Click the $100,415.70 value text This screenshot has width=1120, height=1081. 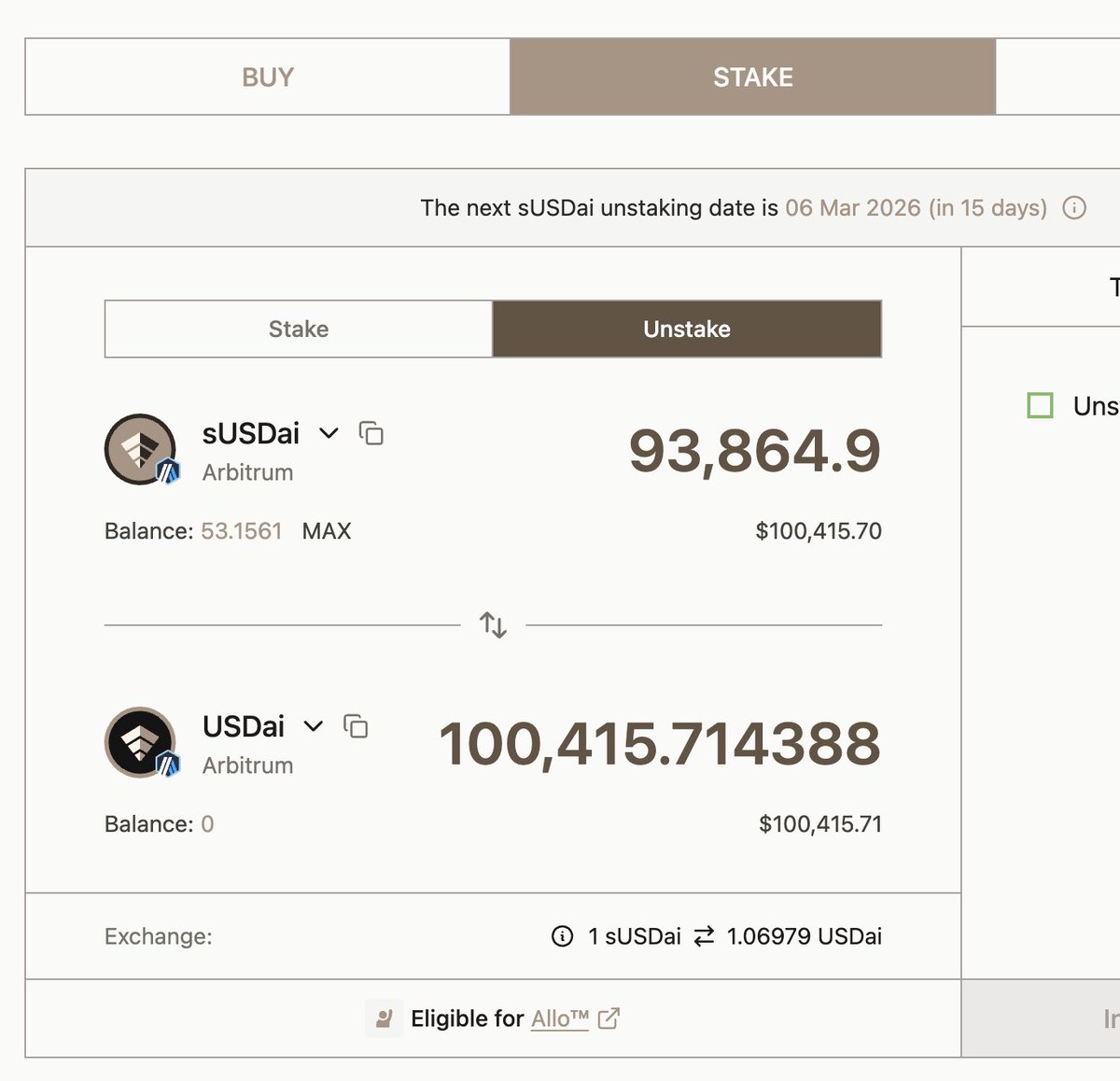(819, 531)
